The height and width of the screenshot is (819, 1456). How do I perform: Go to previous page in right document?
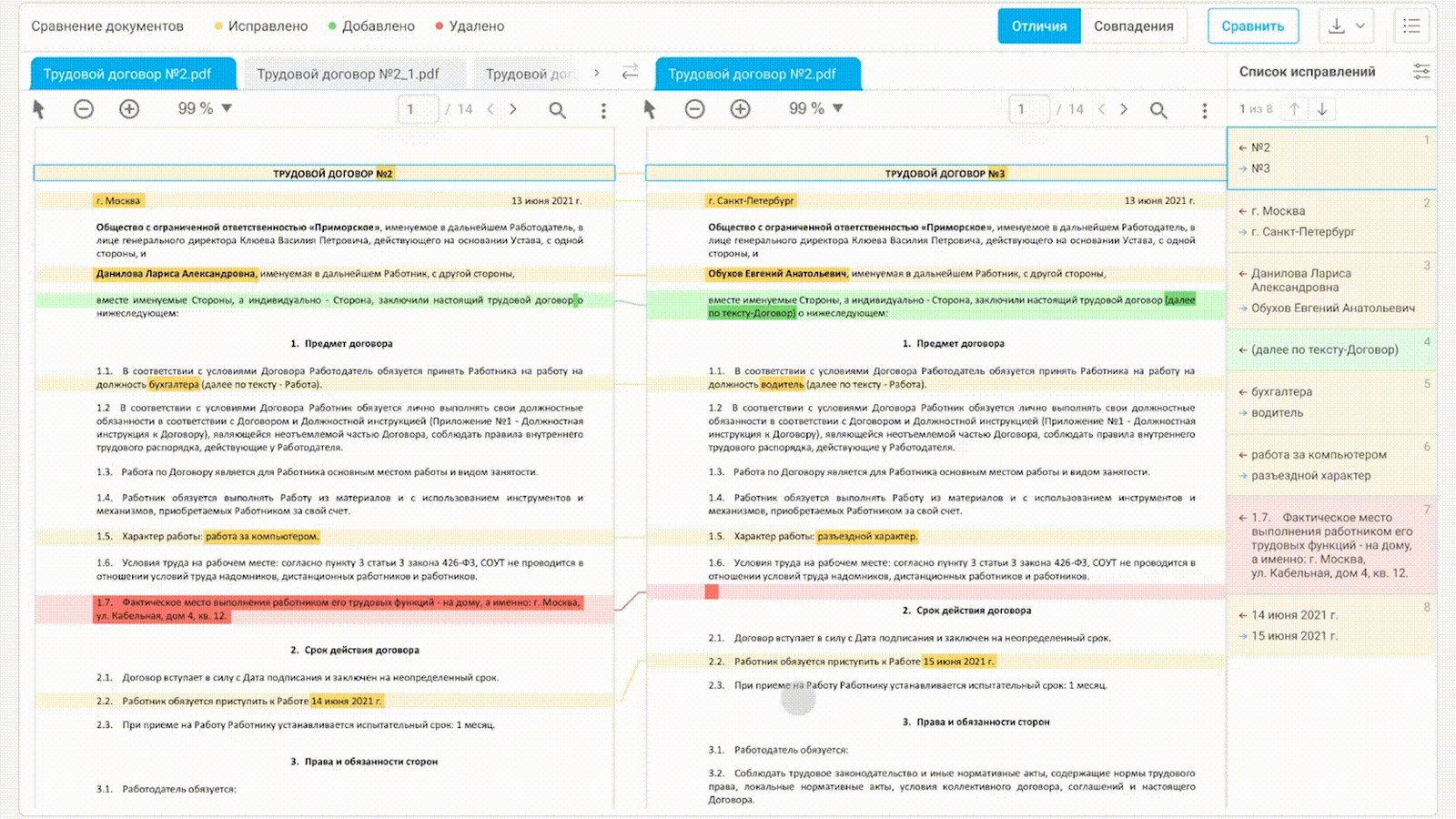click(x=1101, y=109)
